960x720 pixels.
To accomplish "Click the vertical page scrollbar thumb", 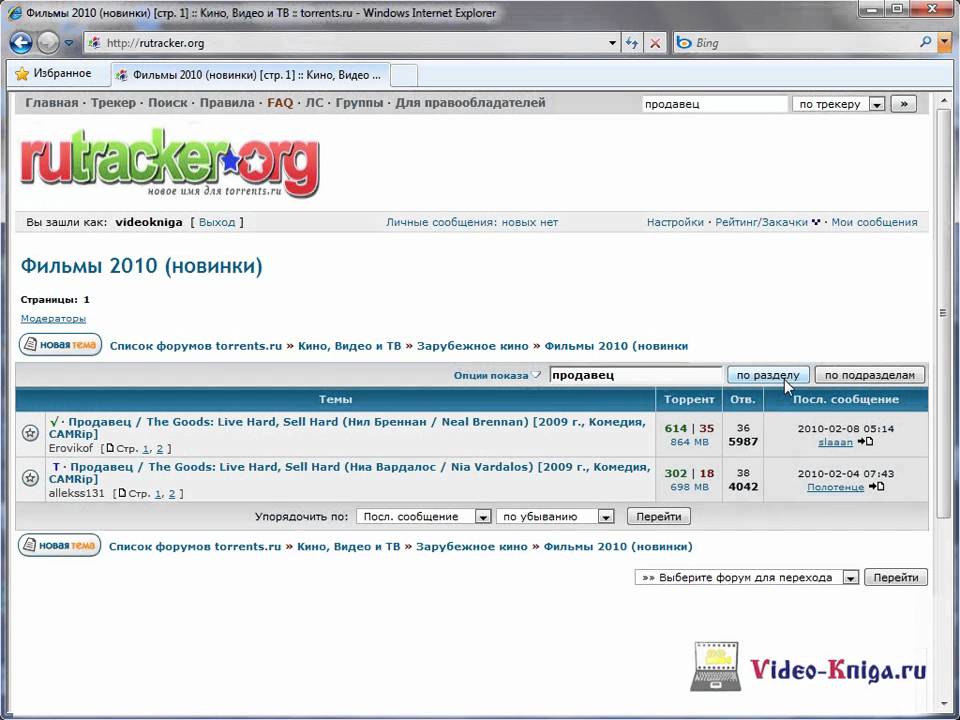I will pos(943,312).
